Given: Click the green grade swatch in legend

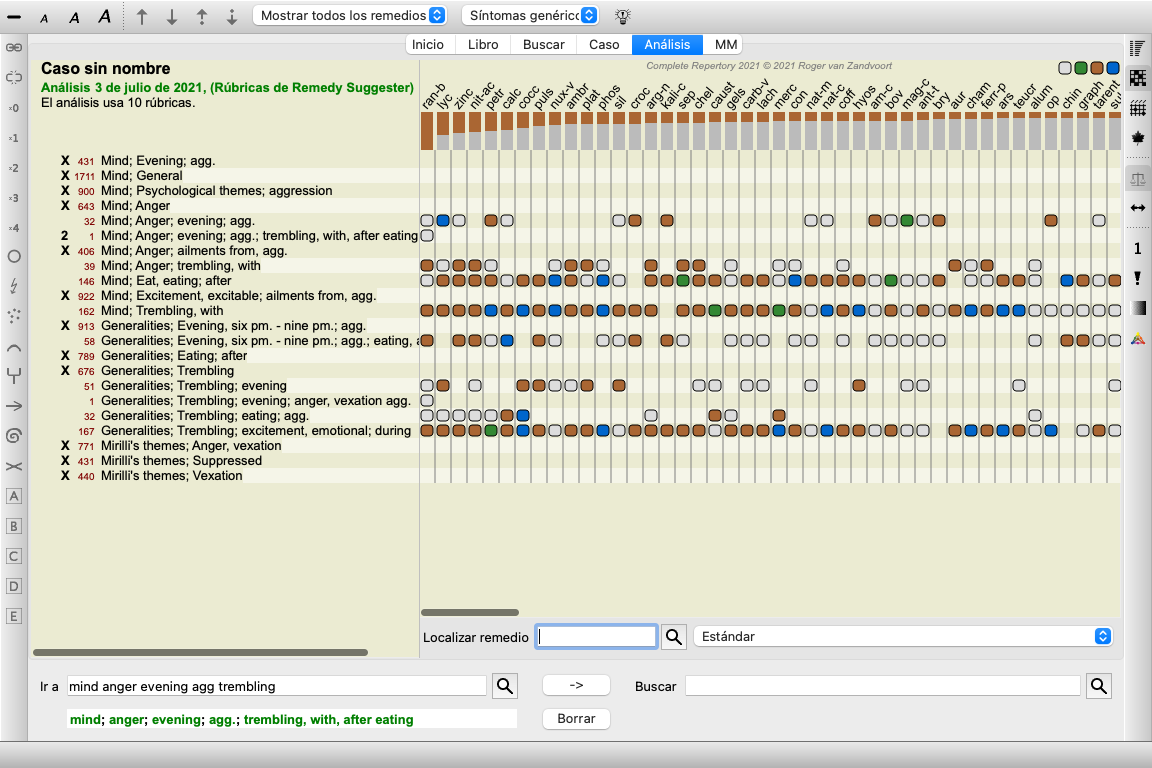Looking at the screenshot, I should (x=1081, y=68).
